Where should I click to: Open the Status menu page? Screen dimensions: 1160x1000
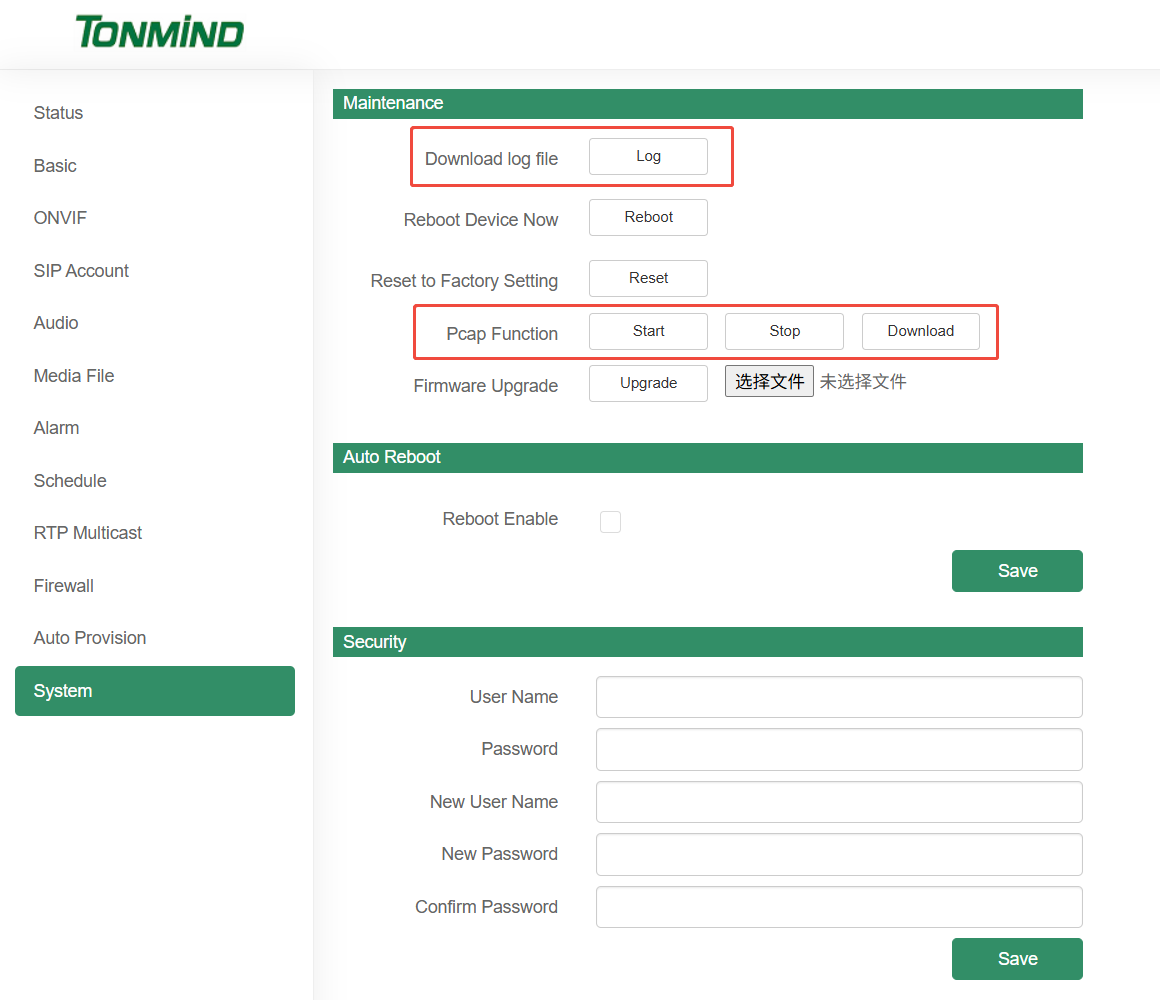point(58,113)
